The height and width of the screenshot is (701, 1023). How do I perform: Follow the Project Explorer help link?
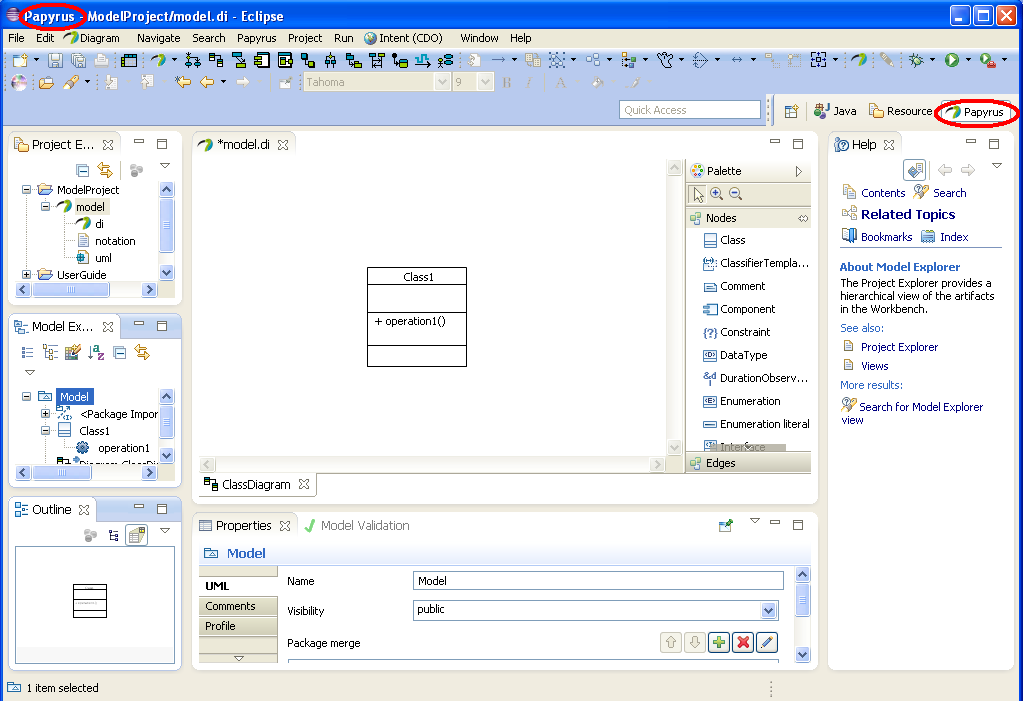(899, 347)
